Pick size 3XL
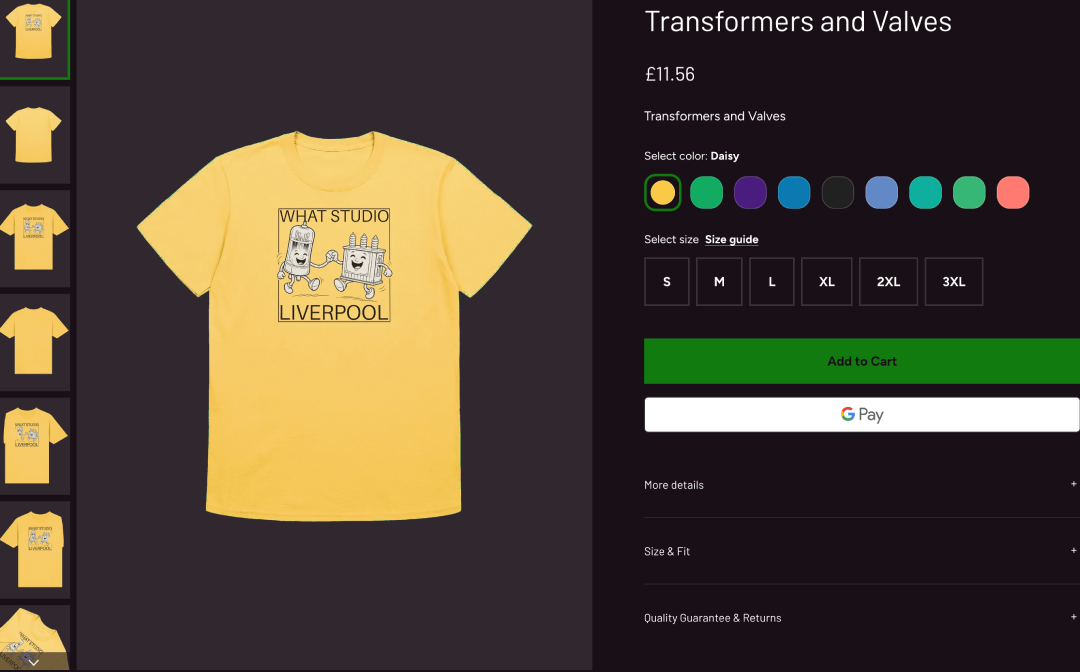The image size is (1080, 672). pyautogui.click(x=953, y=281)
